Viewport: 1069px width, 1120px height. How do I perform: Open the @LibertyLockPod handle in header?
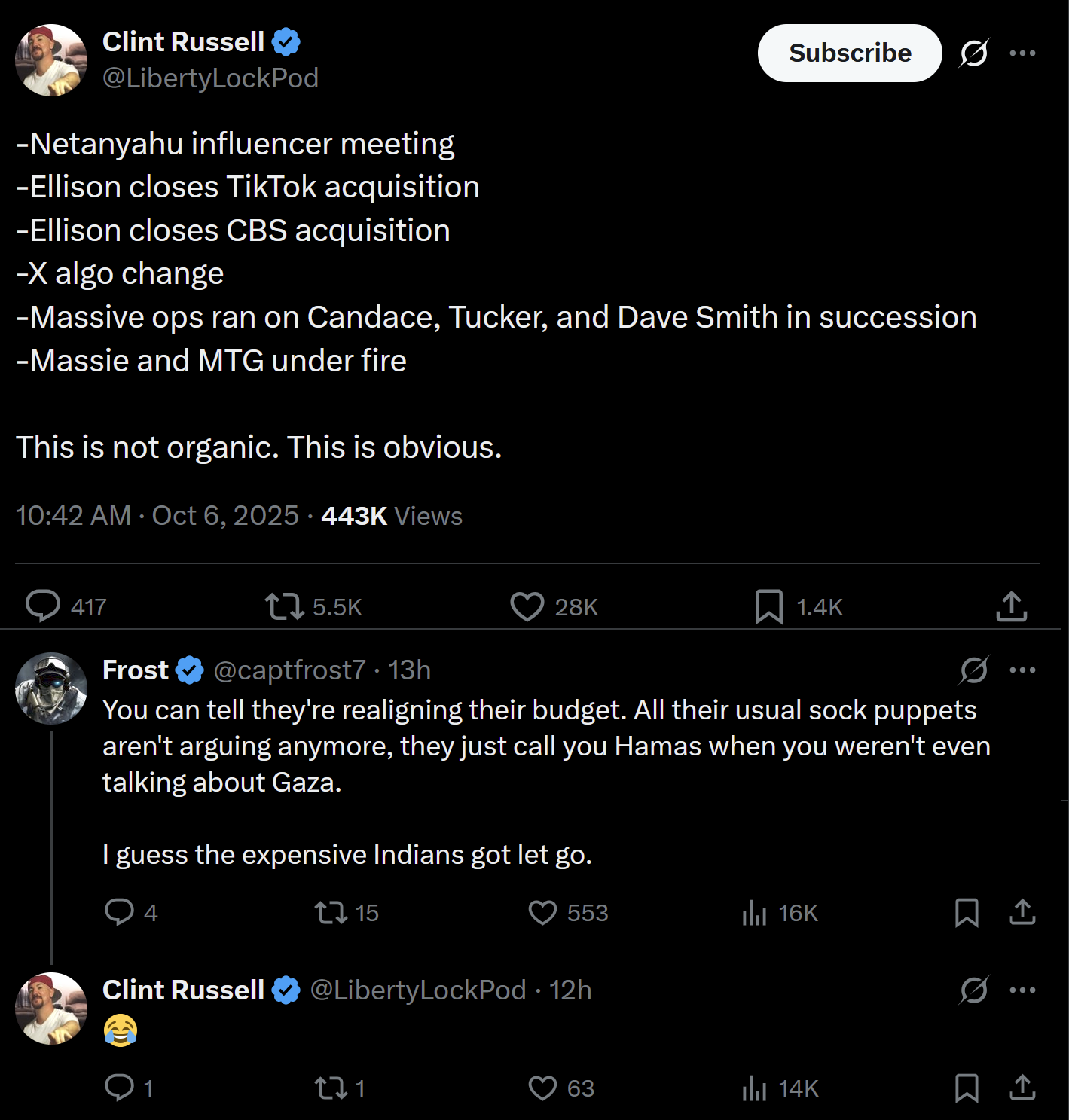click(x=210, y=78)
